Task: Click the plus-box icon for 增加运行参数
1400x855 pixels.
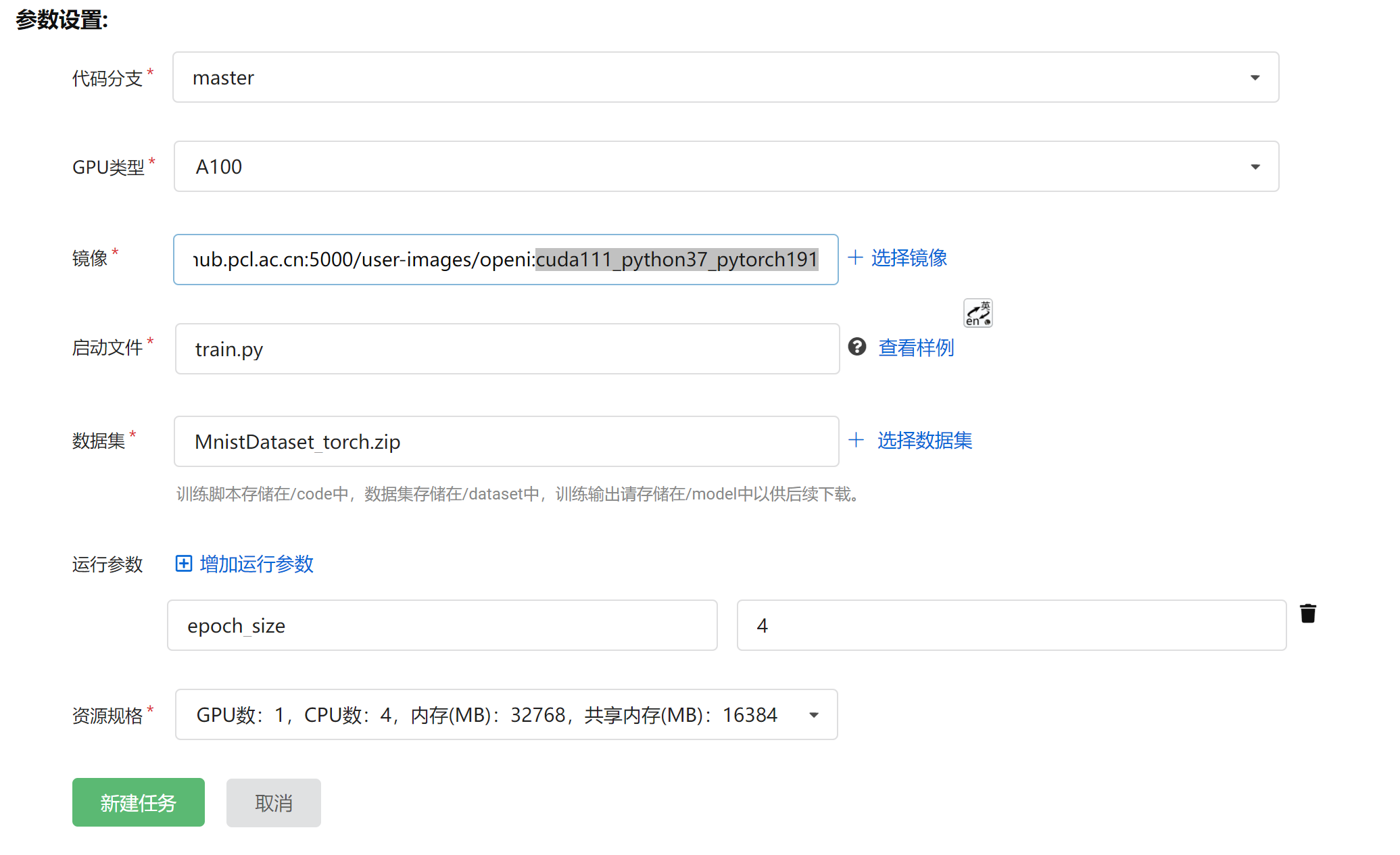Action: tap(183, 564)
